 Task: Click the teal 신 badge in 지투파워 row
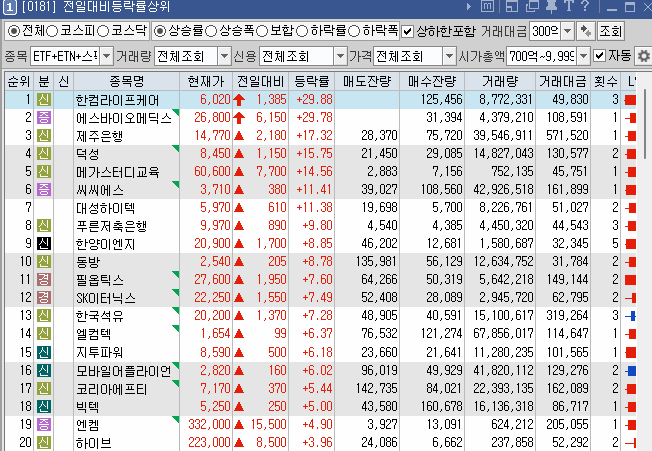(x=44, y=352)
